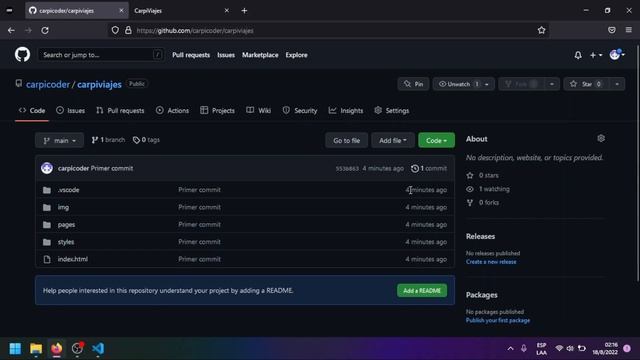Open the carpiviajes repository link
The width and height of the screenshot is (640, 360).
pyautogui.click(x=99, y=84)
